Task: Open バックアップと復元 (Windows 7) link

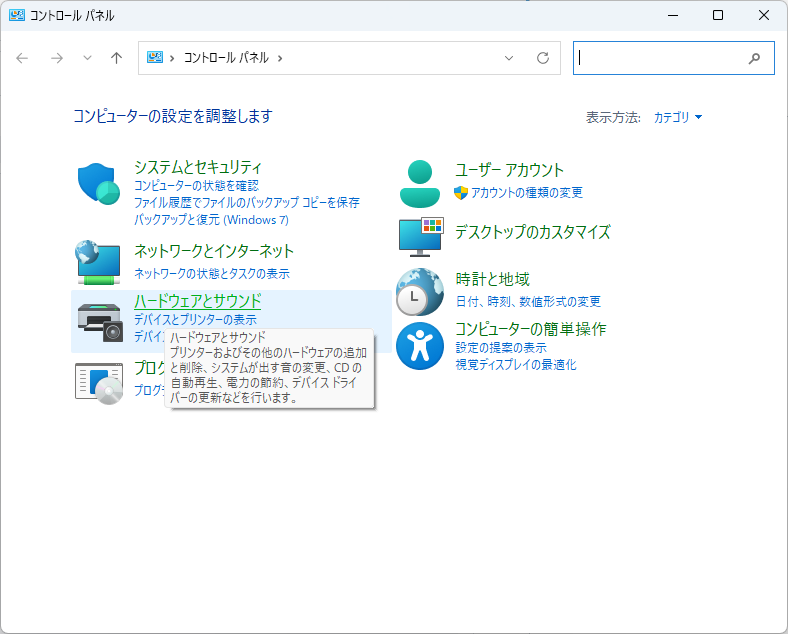Action: (211, 220)
